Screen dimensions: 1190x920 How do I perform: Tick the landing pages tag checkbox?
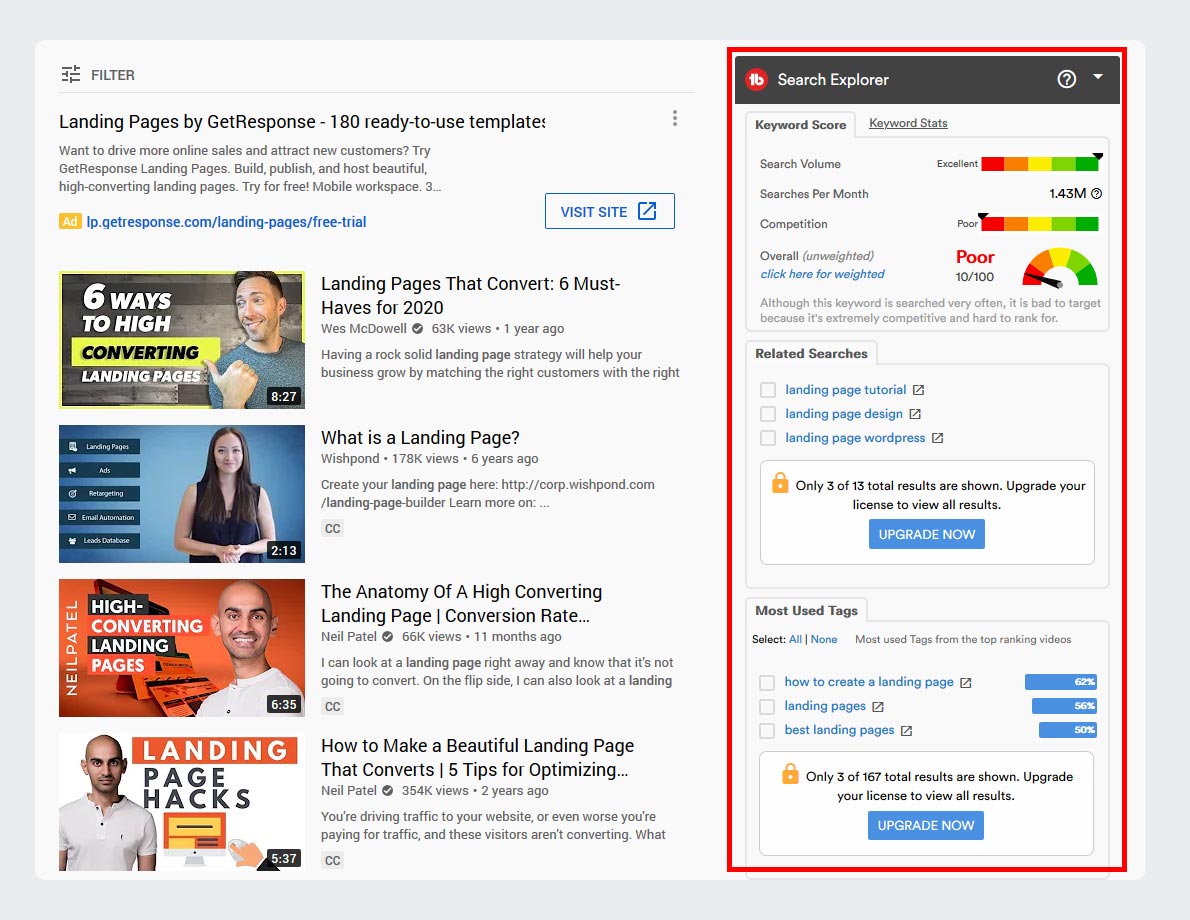click(x=767, y=707)
